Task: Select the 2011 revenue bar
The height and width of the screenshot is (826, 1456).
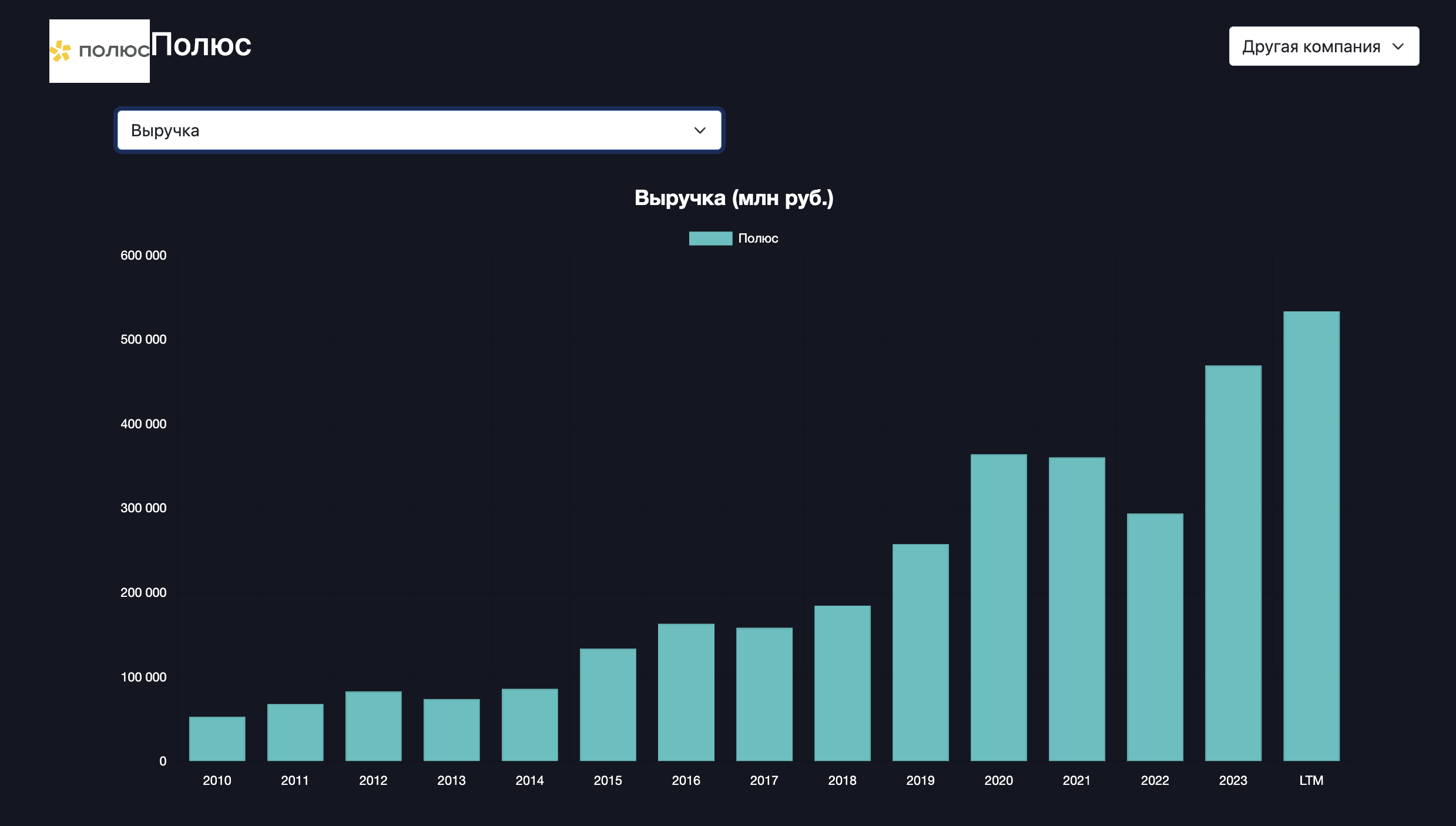Action: point(295,733)
